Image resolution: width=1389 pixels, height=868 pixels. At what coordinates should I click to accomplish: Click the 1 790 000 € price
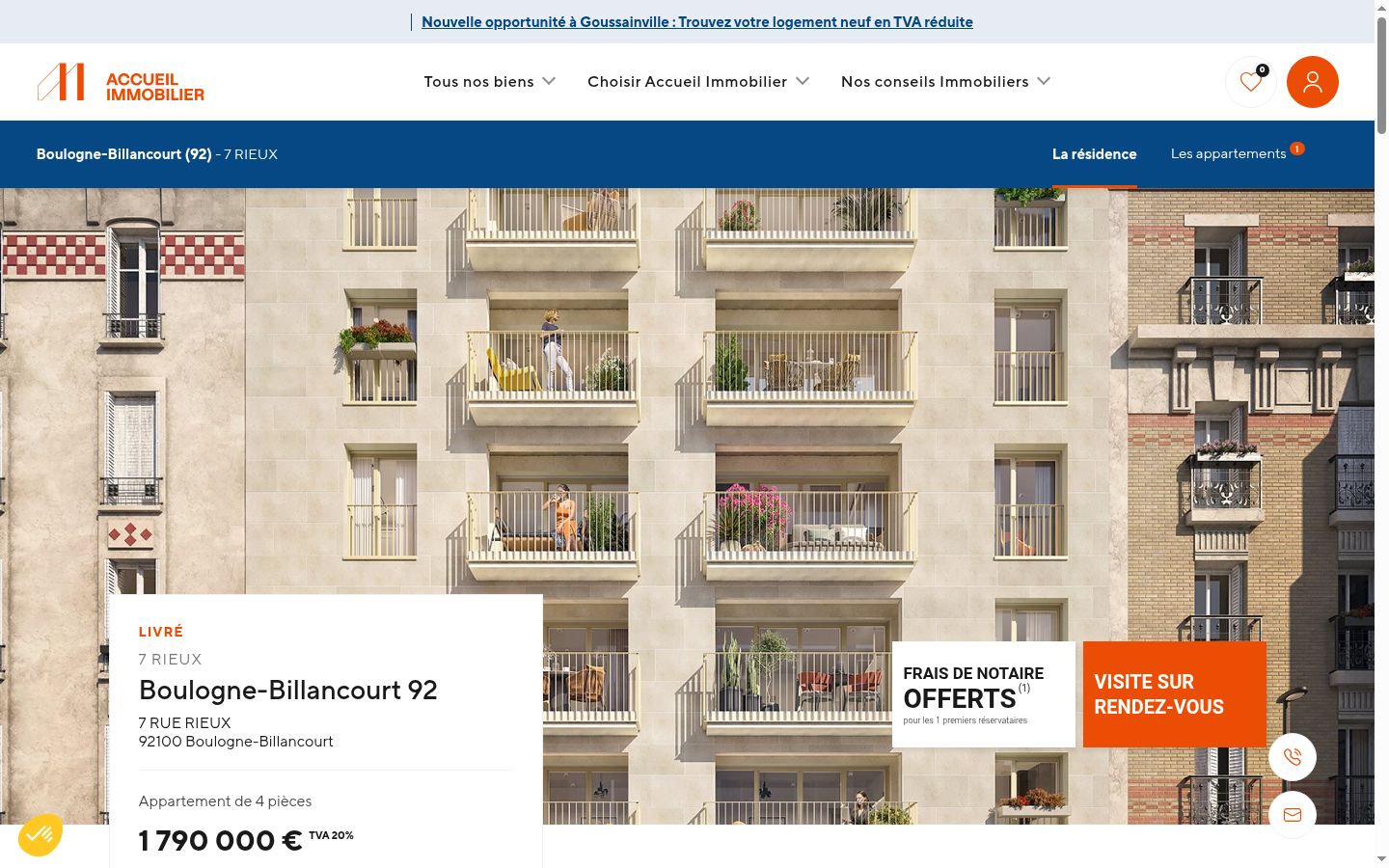click(x=220, y=841)
